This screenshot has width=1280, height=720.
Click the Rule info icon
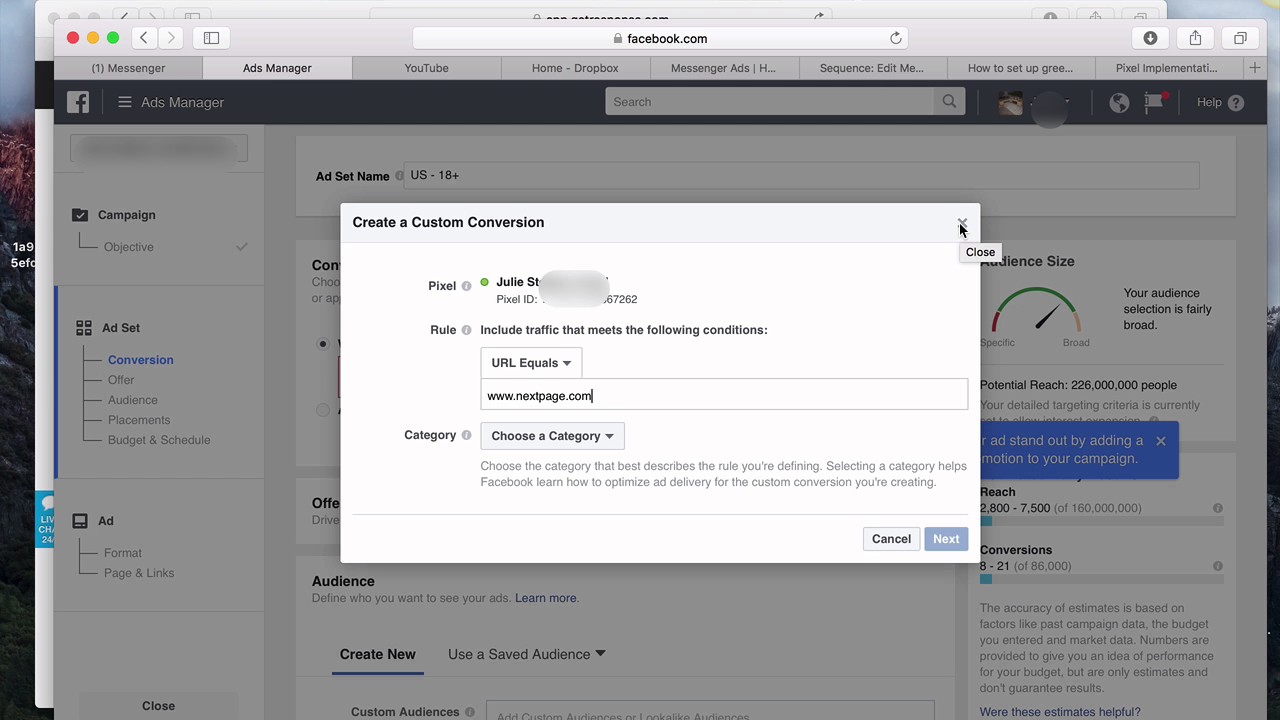coord(466,330)
